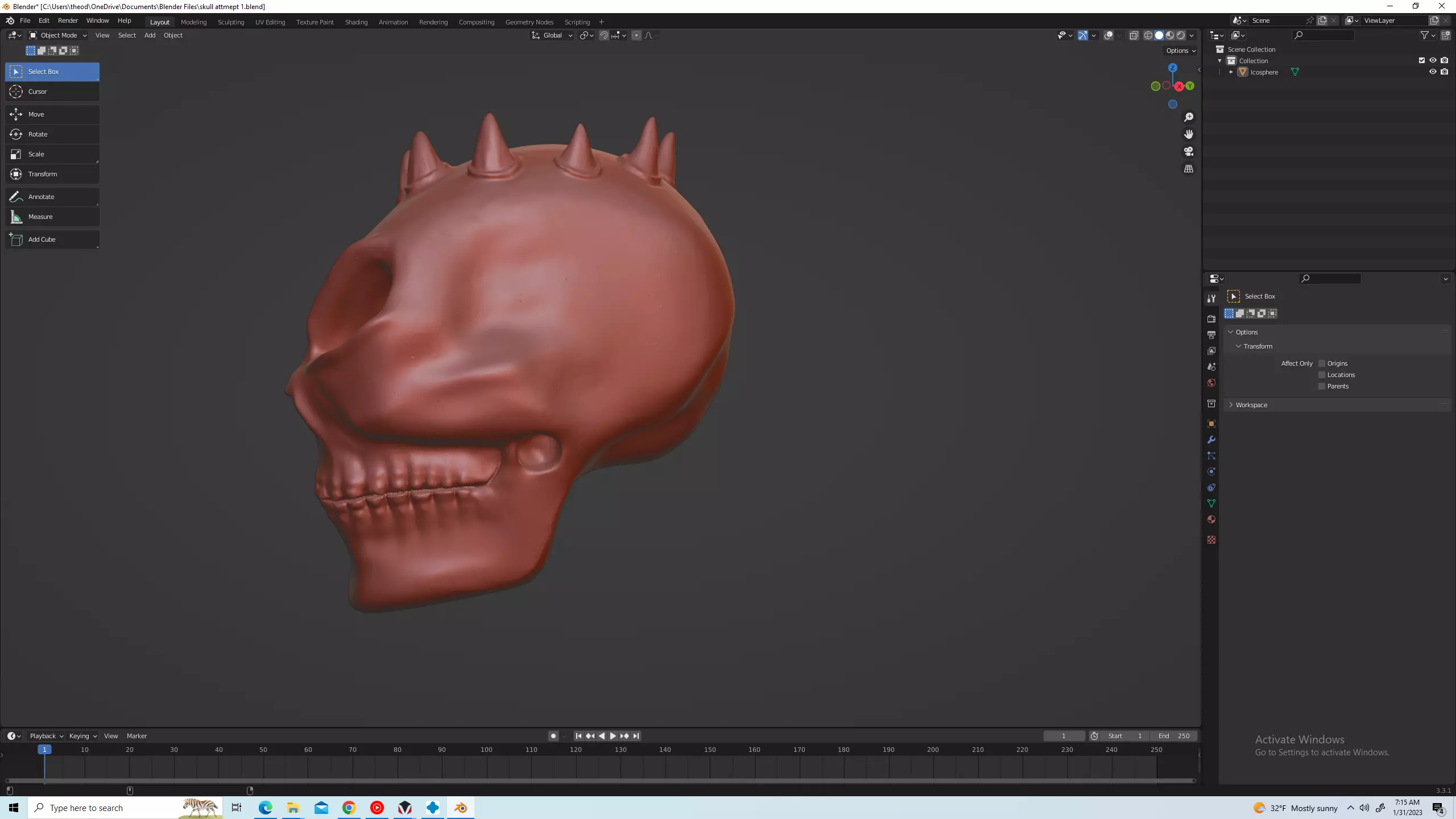The height and width of the screenshot is (819, 1456).
Task: Toggle camera view icon in viewport
Action: pos(1189,151)
